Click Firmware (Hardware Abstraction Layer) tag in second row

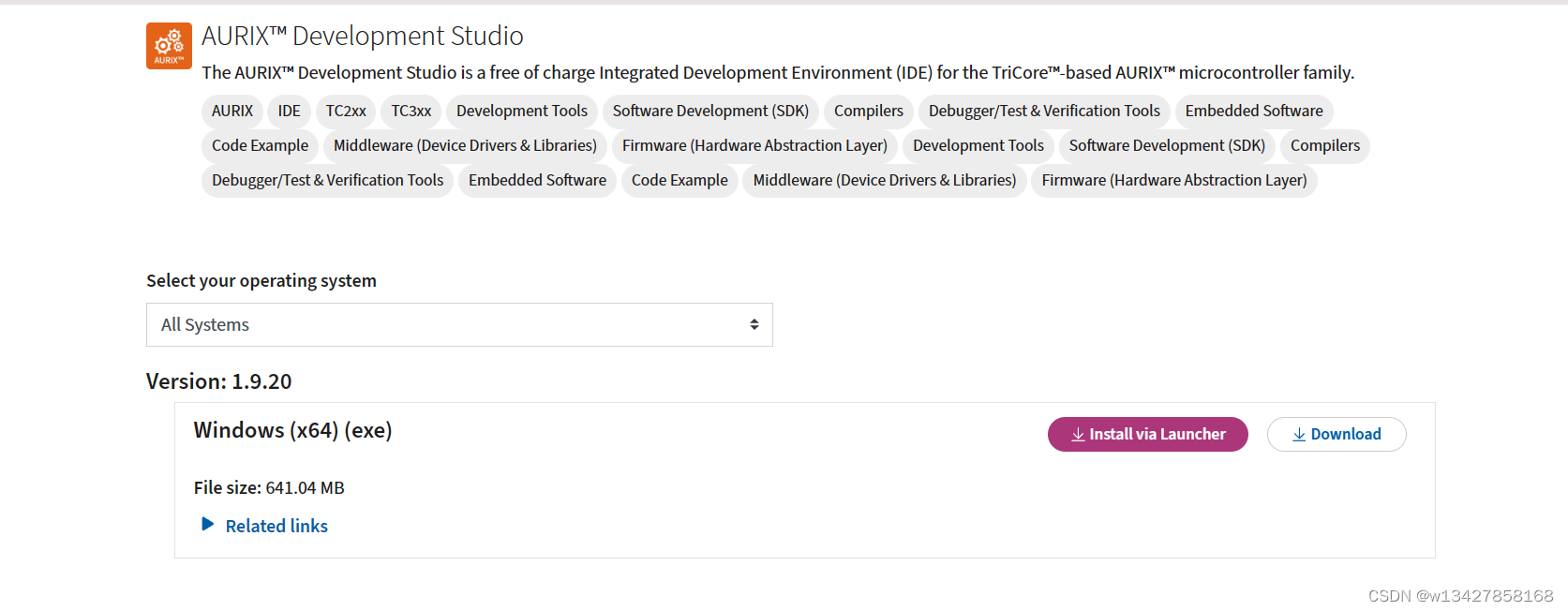pyautogui.click(x=754, y=145)
